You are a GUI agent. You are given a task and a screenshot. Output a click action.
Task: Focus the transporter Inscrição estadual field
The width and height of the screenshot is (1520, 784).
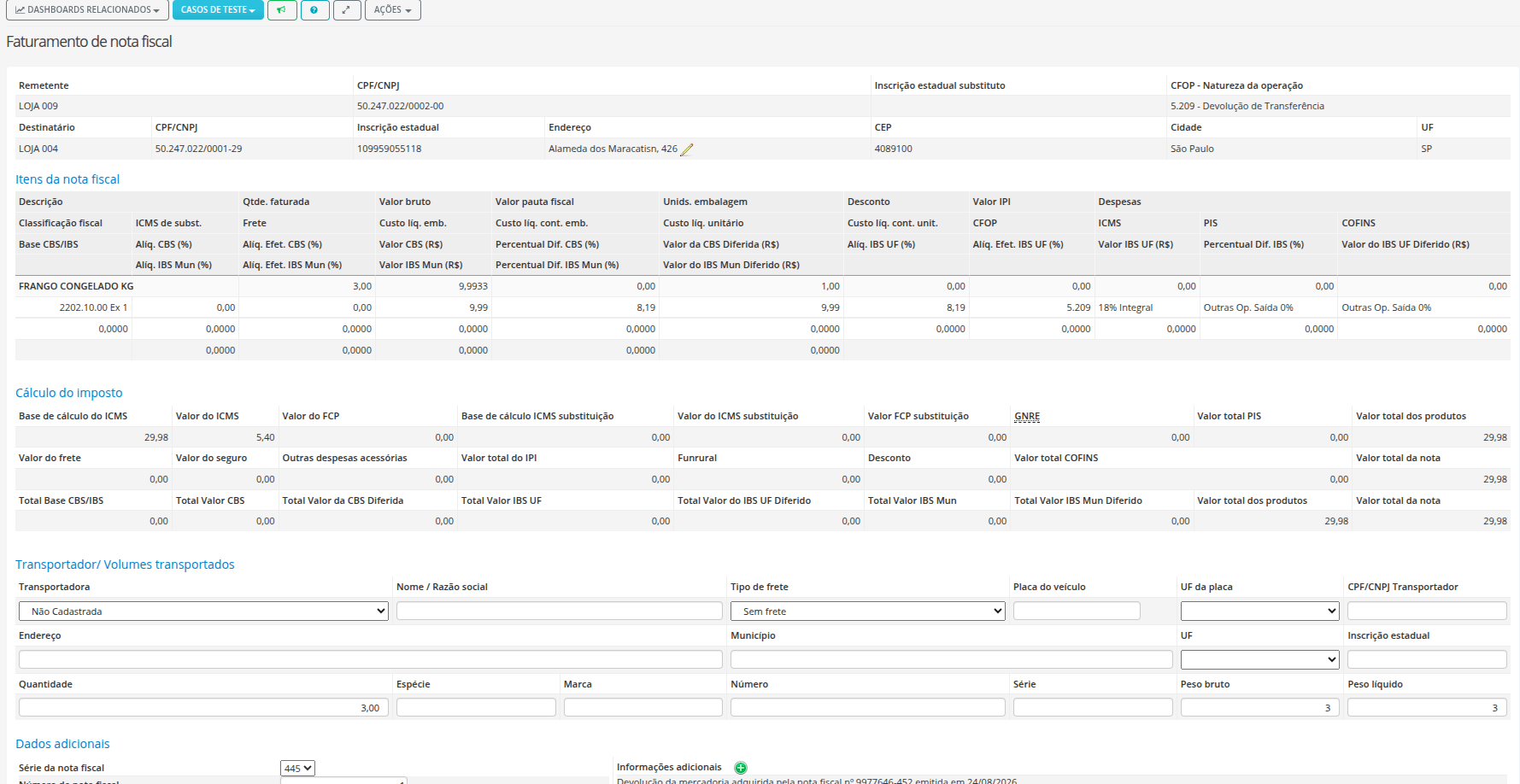[1427, 660]
